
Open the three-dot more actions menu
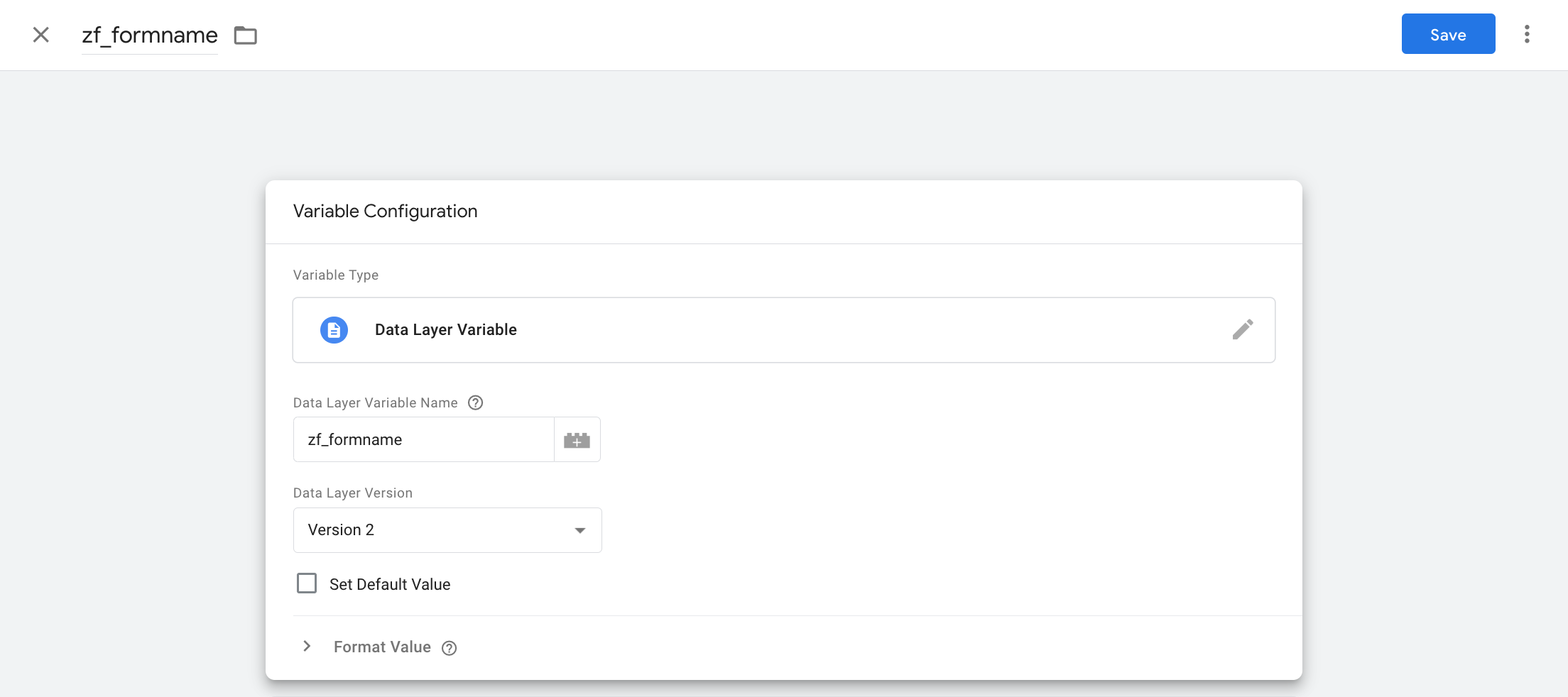[1527, 34]
